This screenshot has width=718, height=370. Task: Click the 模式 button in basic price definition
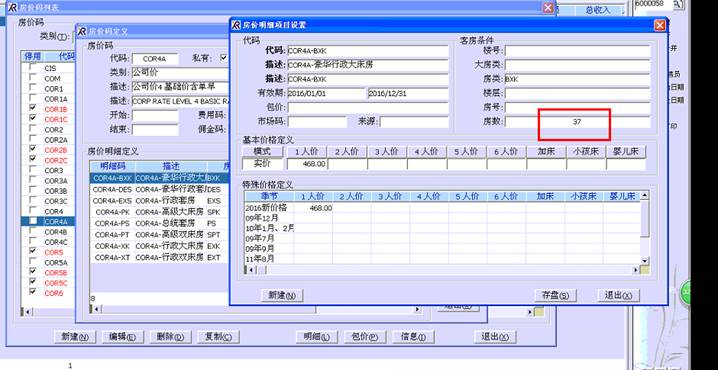click(x=261, y=151)
